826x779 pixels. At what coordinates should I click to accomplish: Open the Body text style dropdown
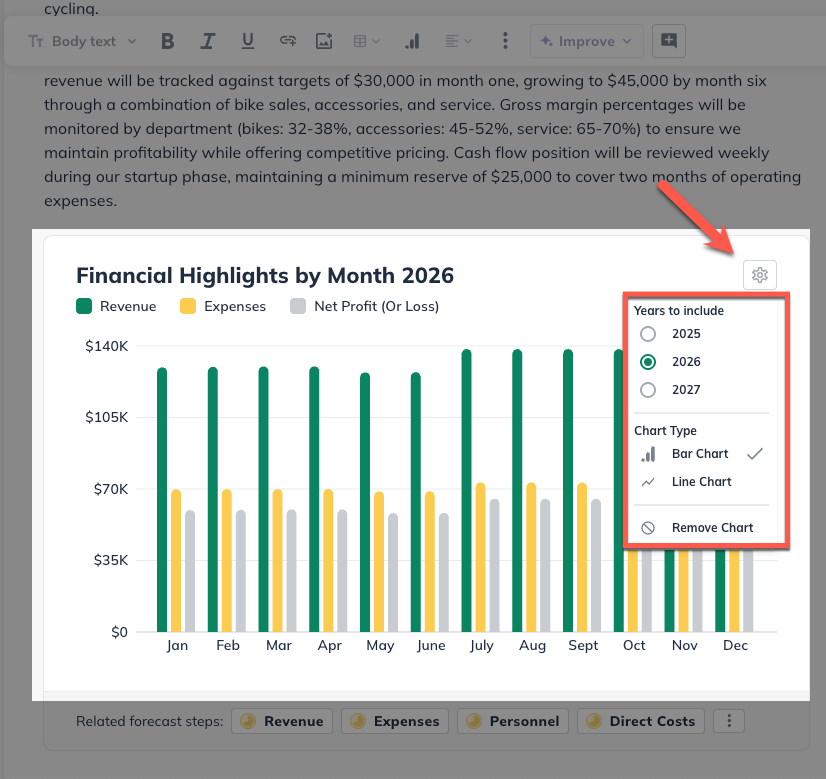[x=82, y=41]
